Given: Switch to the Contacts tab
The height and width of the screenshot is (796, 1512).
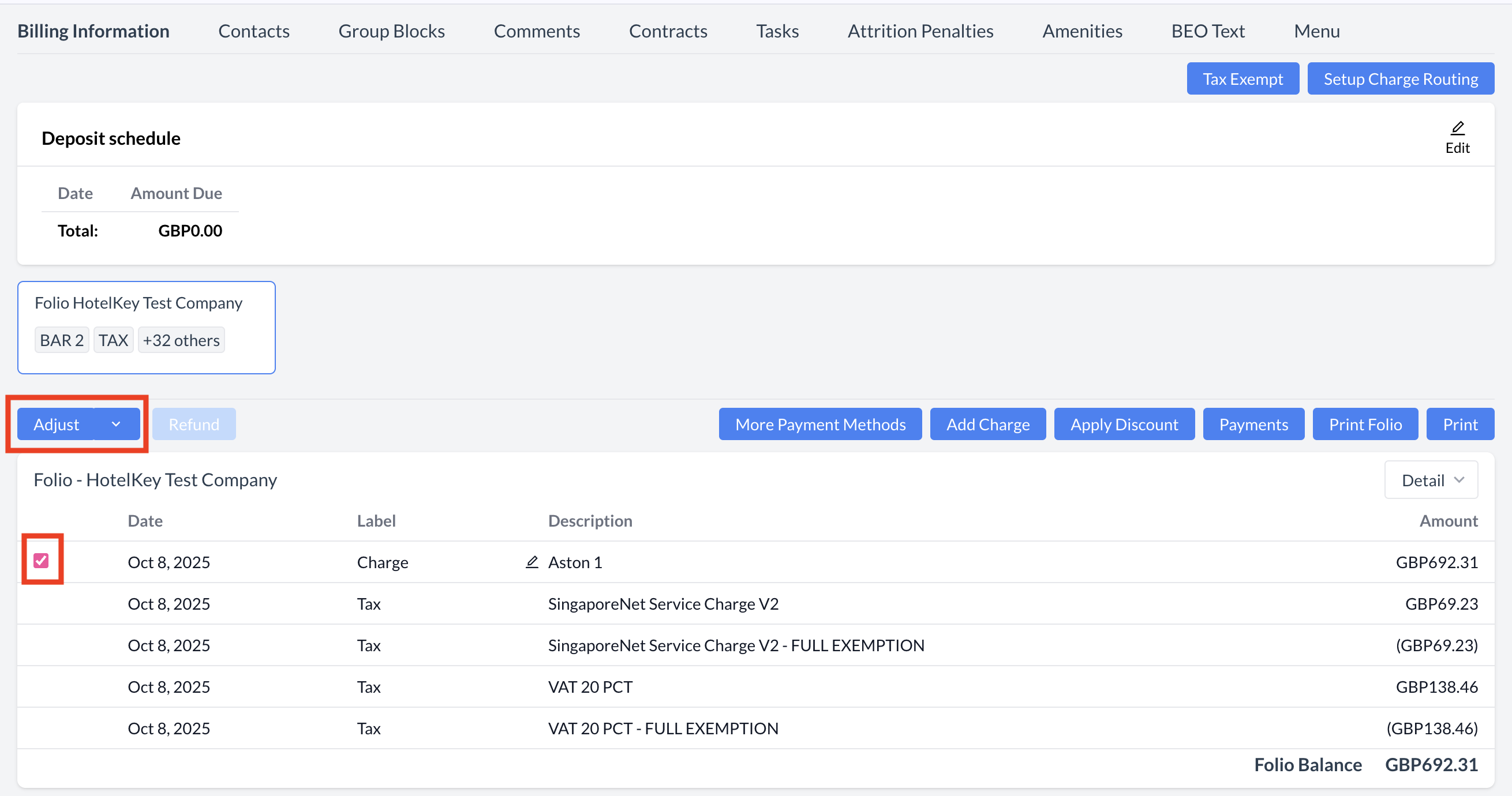Looking at the screenshot, I should [253, 31].
